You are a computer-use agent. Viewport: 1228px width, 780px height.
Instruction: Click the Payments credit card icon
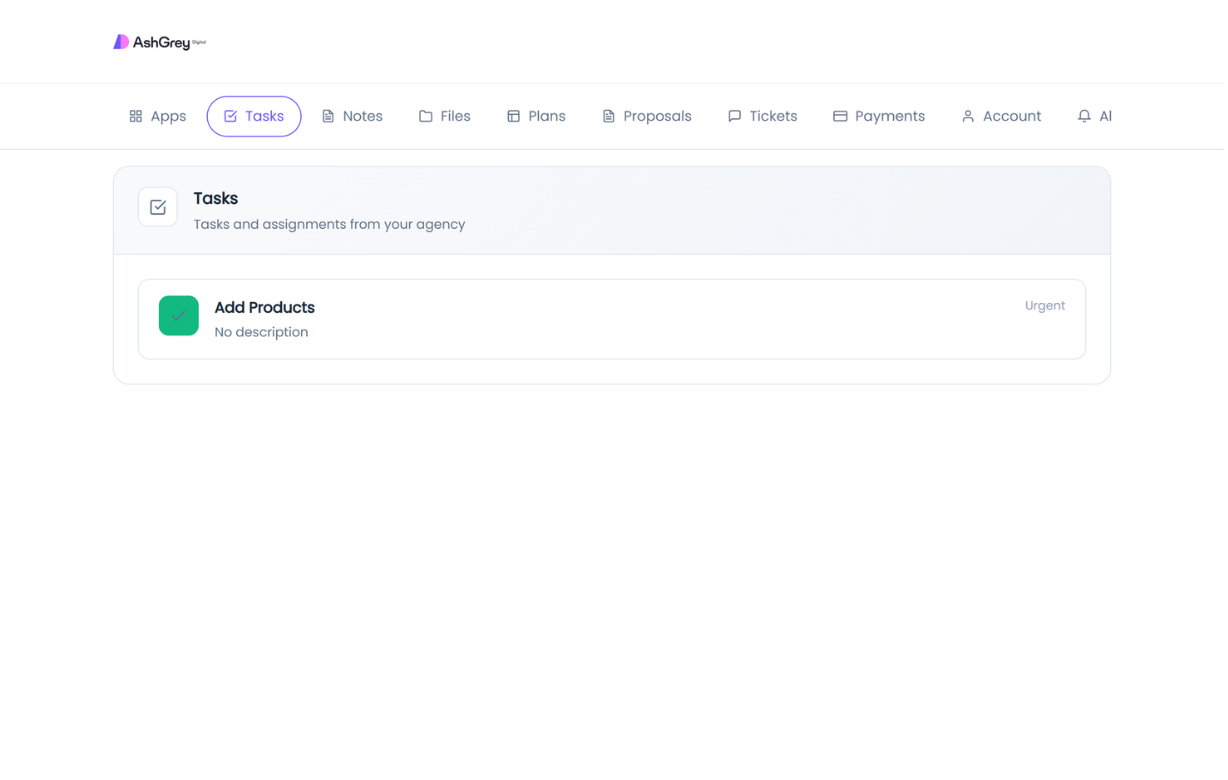[x=840, y=116]
